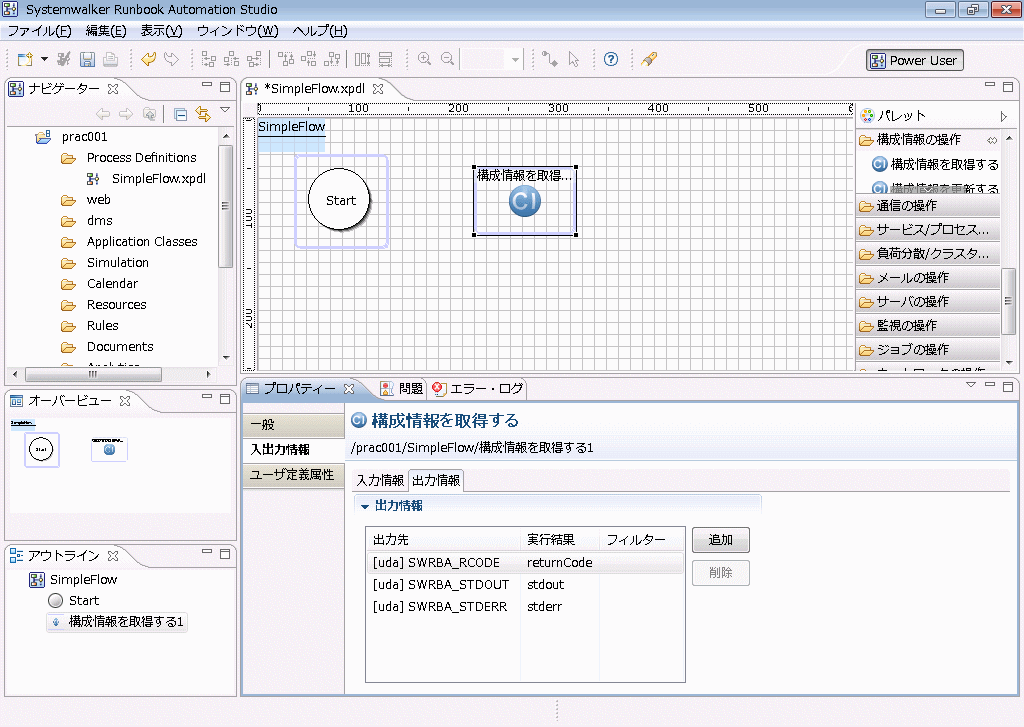
Task: Open the ウィンドウ menu
Action: coord(238,31)
